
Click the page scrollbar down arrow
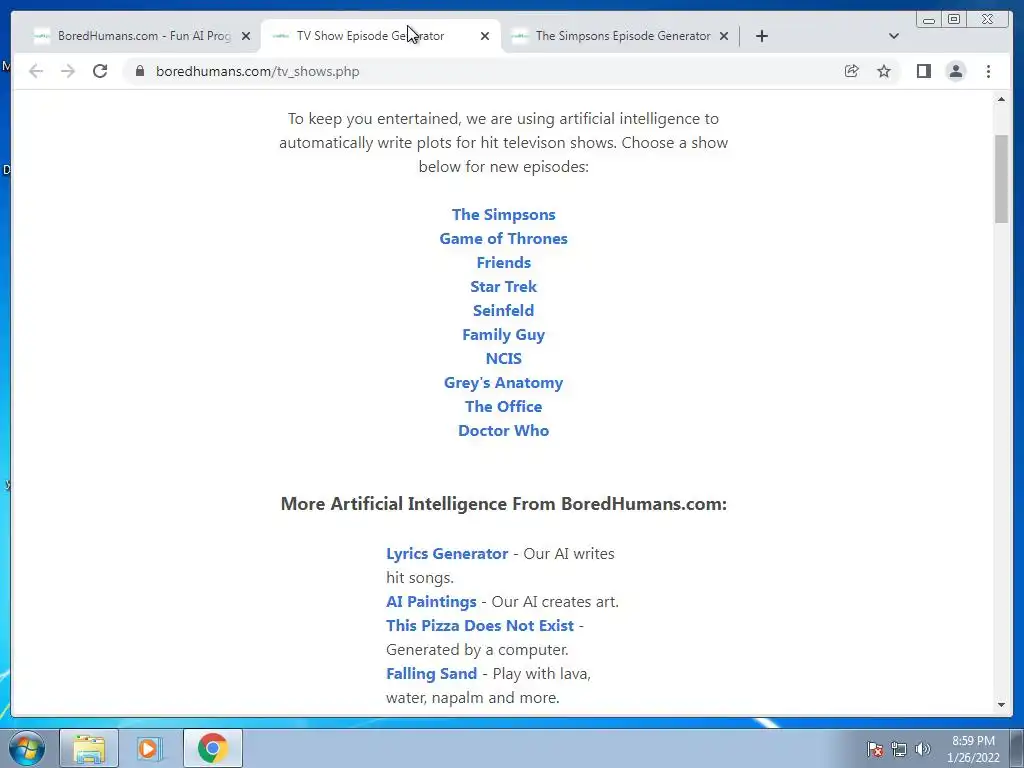pyautogui.click(x=1001, y=705)
